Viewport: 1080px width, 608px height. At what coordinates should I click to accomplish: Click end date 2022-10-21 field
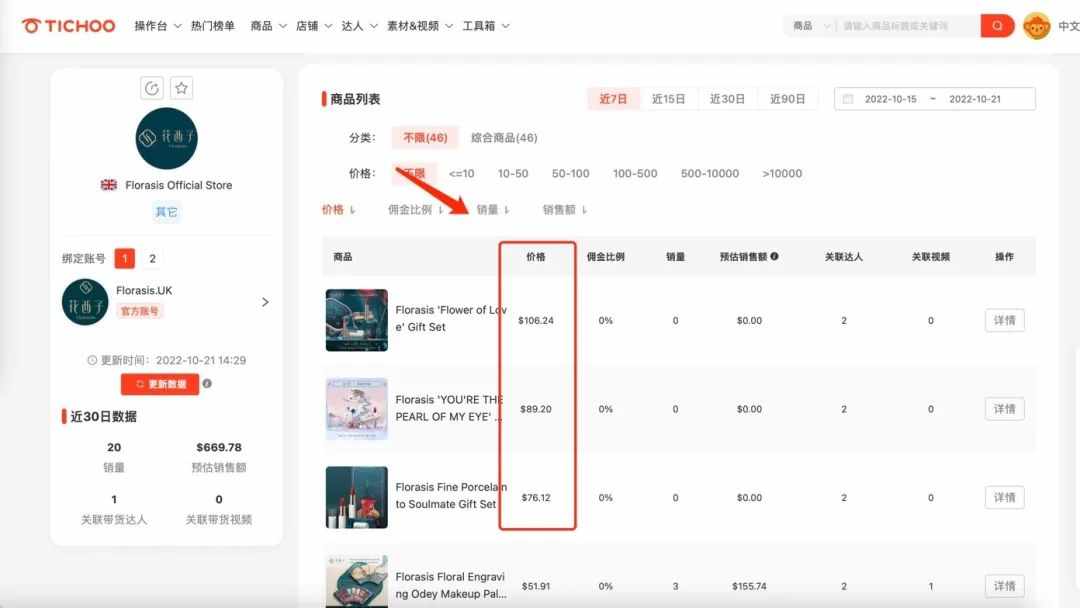tap(975, 99)
